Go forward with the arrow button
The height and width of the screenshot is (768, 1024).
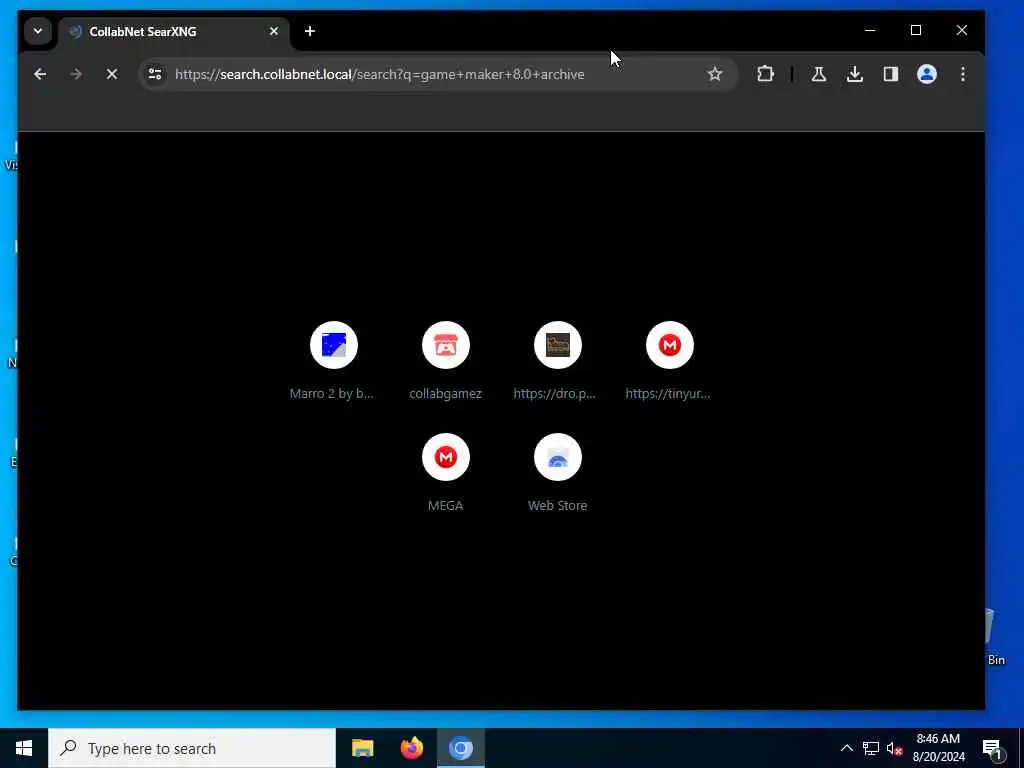(76, 74)
